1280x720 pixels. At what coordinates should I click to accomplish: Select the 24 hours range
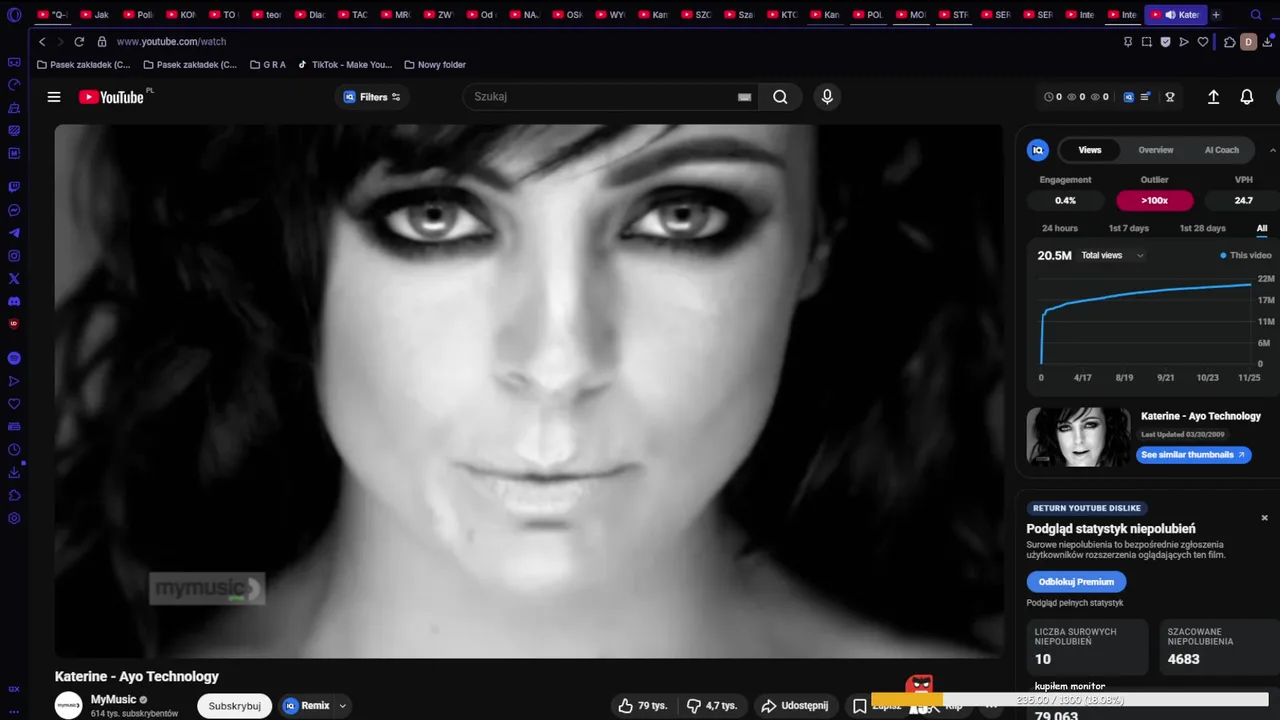coord(1060,228)
